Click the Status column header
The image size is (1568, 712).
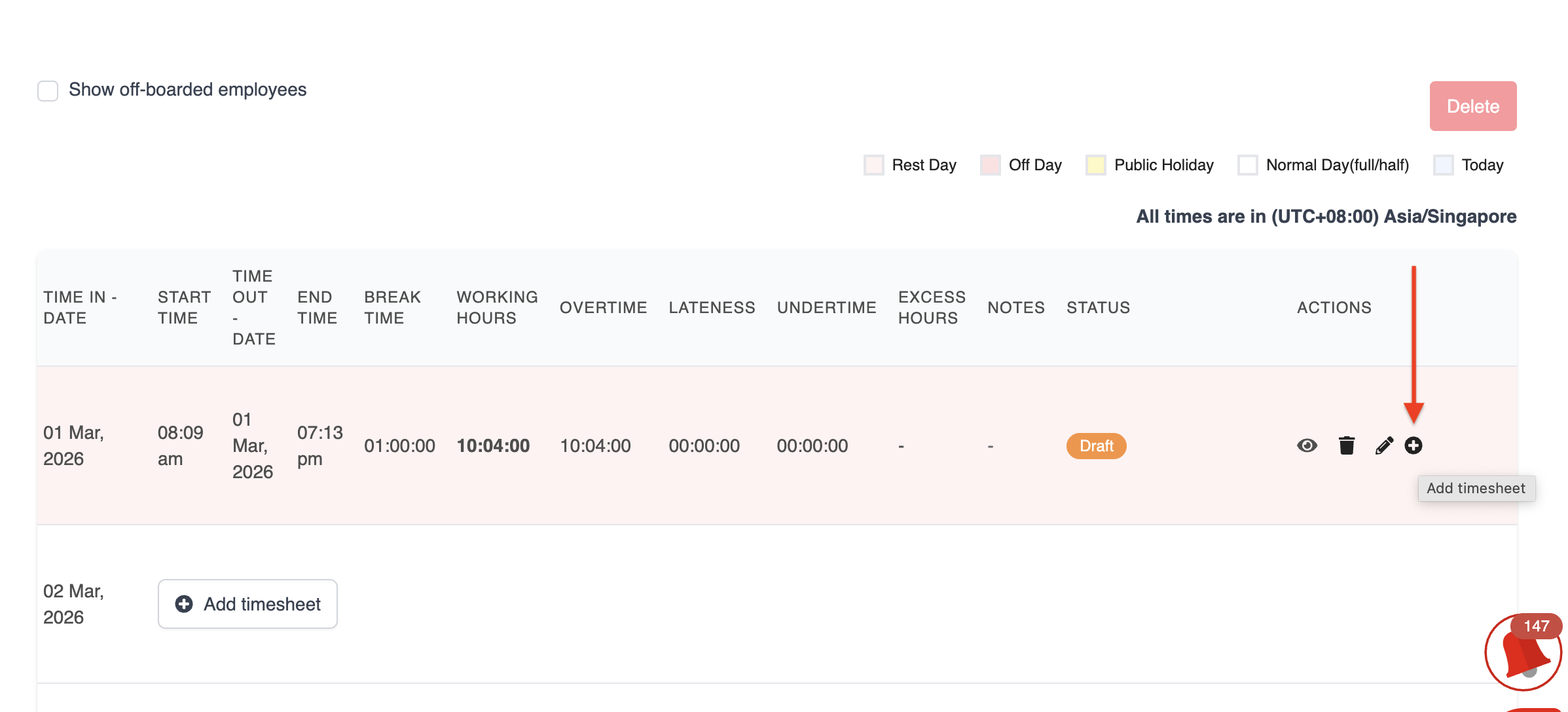point(1098,307)
